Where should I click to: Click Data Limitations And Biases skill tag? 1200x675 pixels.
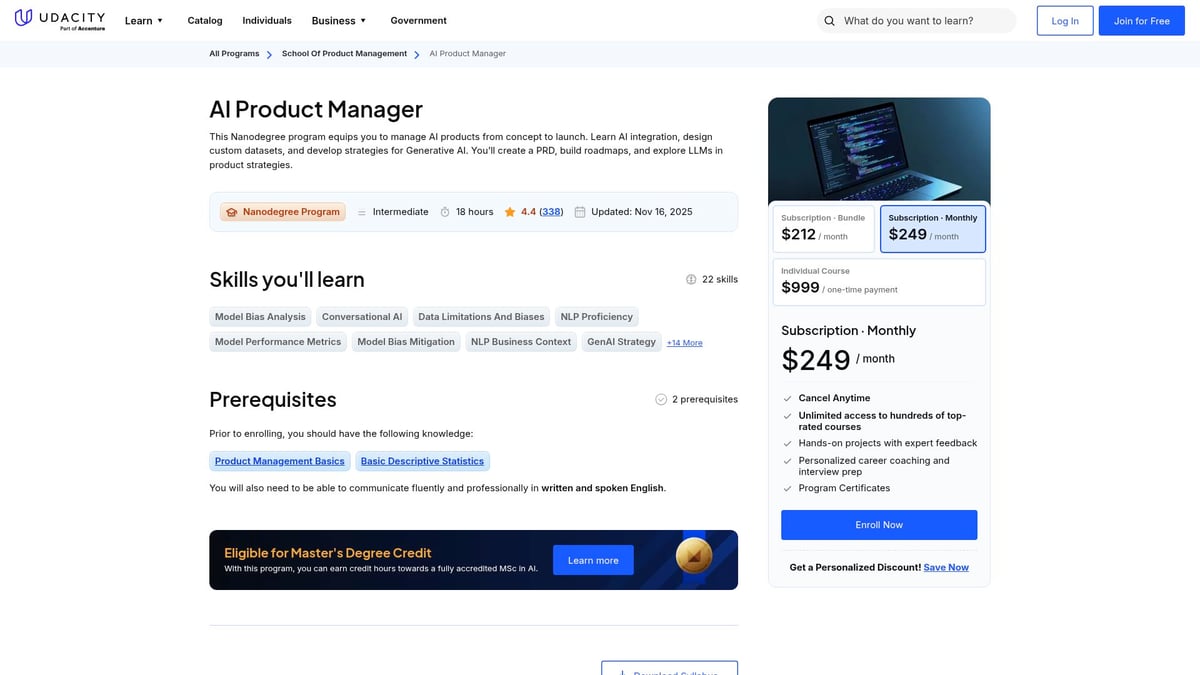(x=481, y=317)
